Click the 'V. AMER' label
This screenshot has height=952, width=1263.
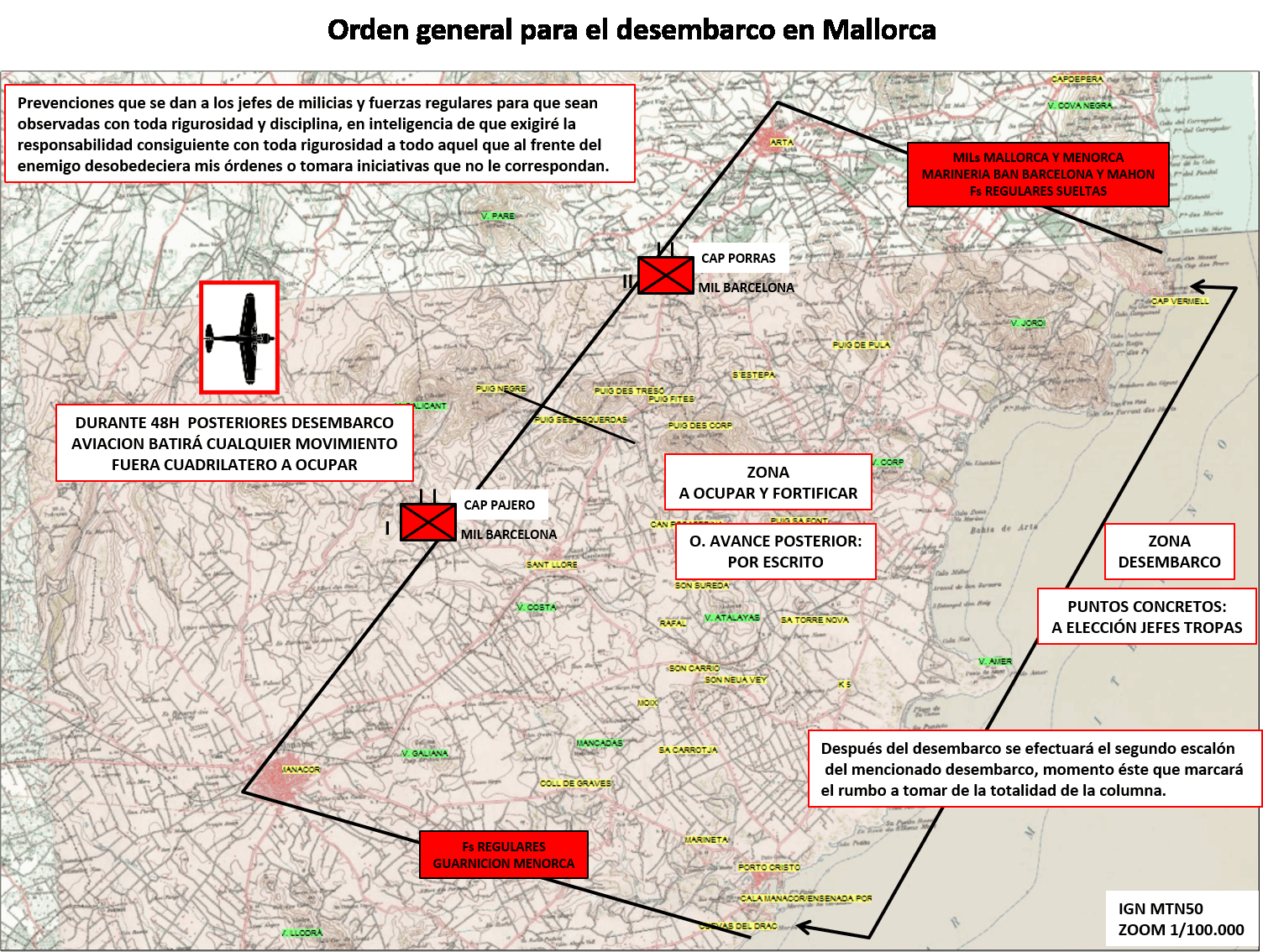995,662
